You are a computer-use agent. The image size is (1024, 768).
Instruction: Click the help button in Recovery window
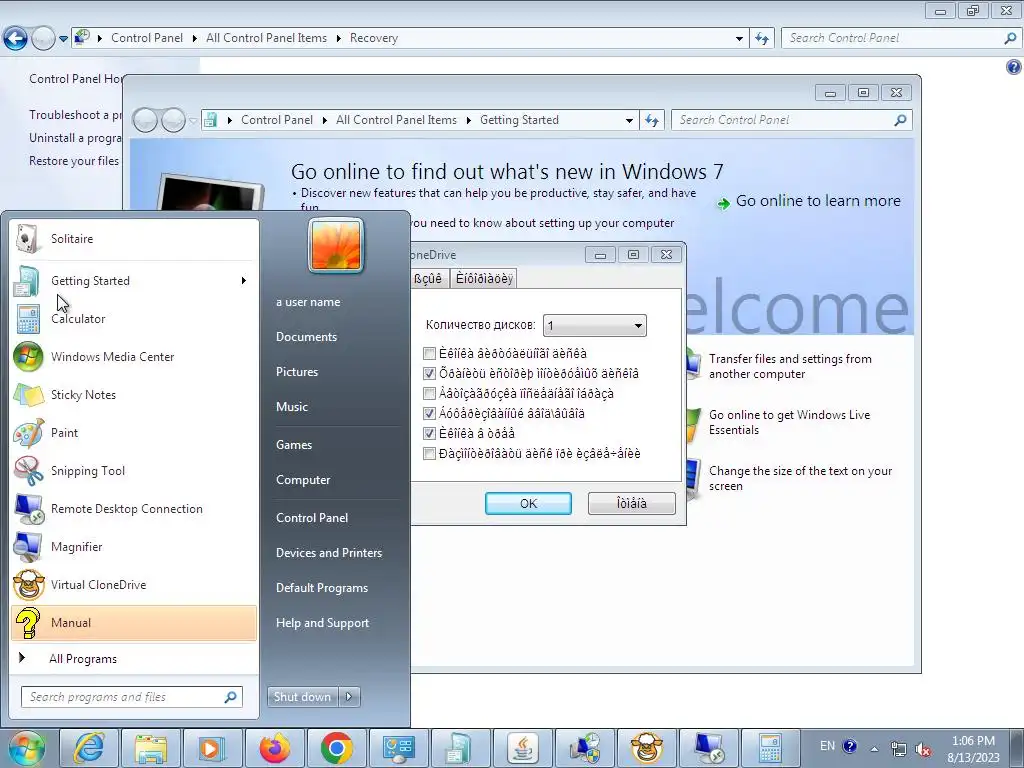(1013, 67)
